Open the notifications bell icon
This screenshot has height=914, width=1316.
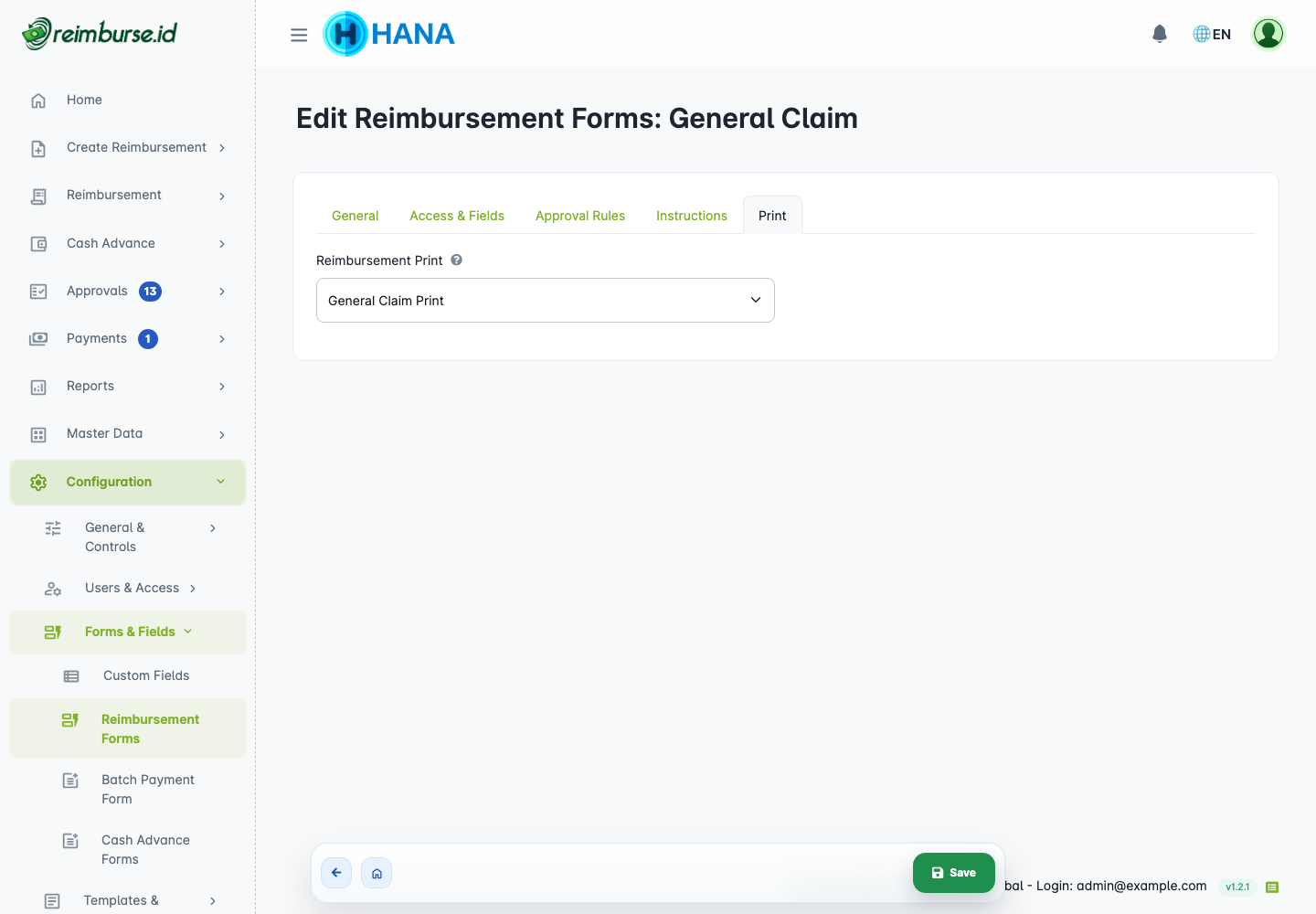pyautogui.click(x=1160, y=34)
